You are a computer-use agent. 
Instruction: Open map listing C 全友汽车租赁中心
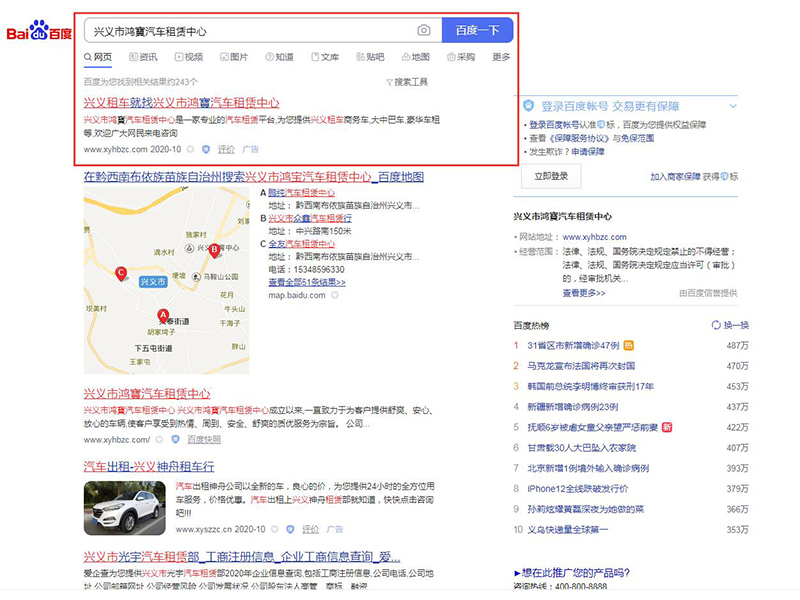pyautogui.click(x=302, y=243)
